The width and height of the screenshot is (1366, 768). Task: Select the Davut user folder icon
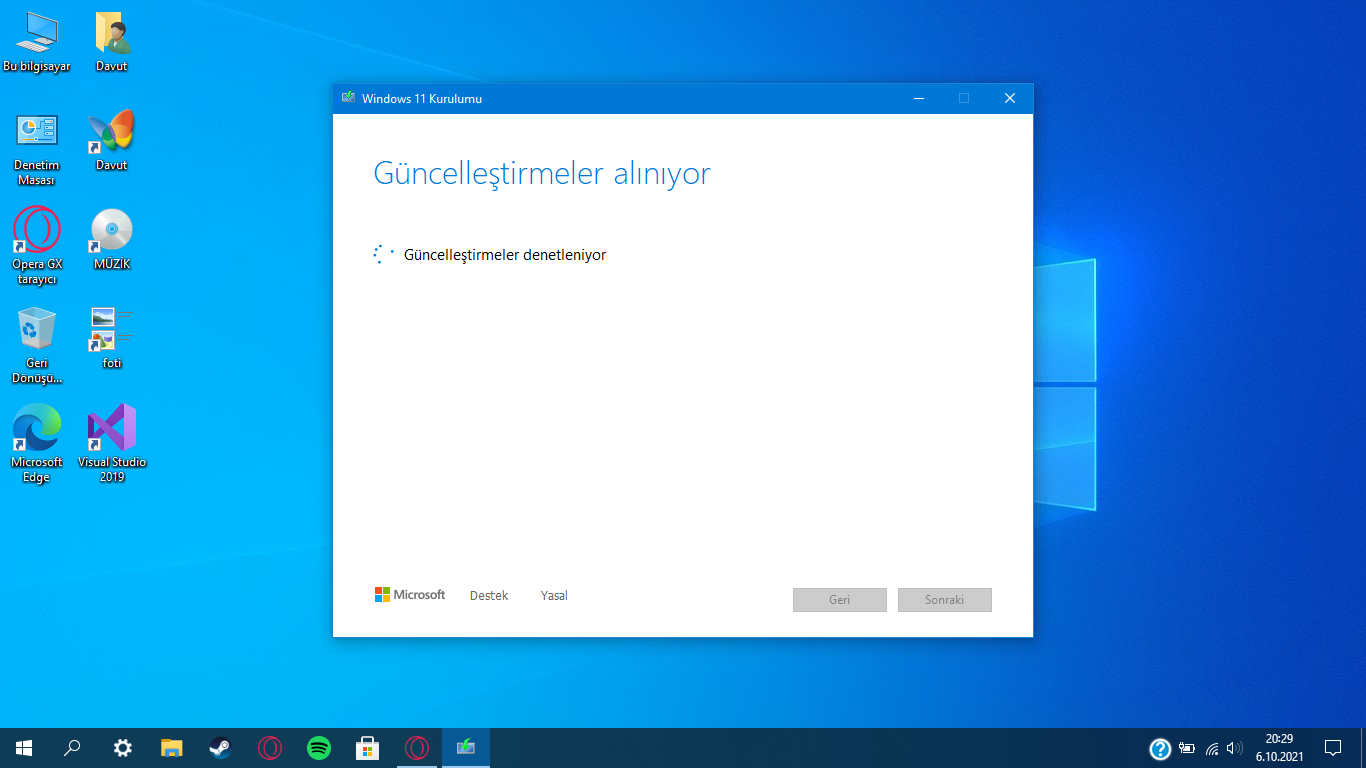112,43
